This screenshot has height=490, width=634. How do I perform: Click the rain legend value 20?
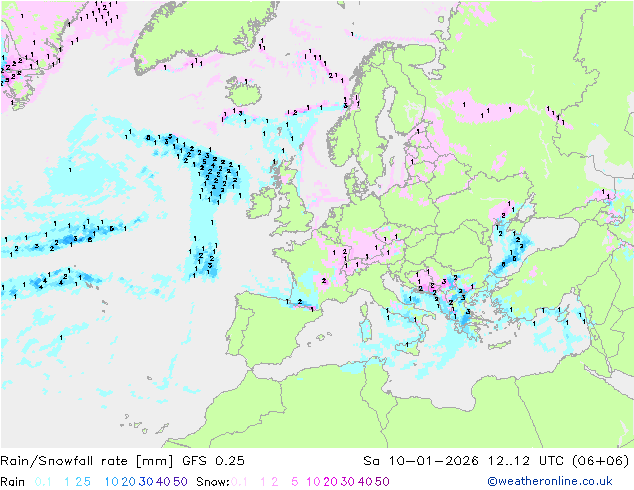pos(129,482)
